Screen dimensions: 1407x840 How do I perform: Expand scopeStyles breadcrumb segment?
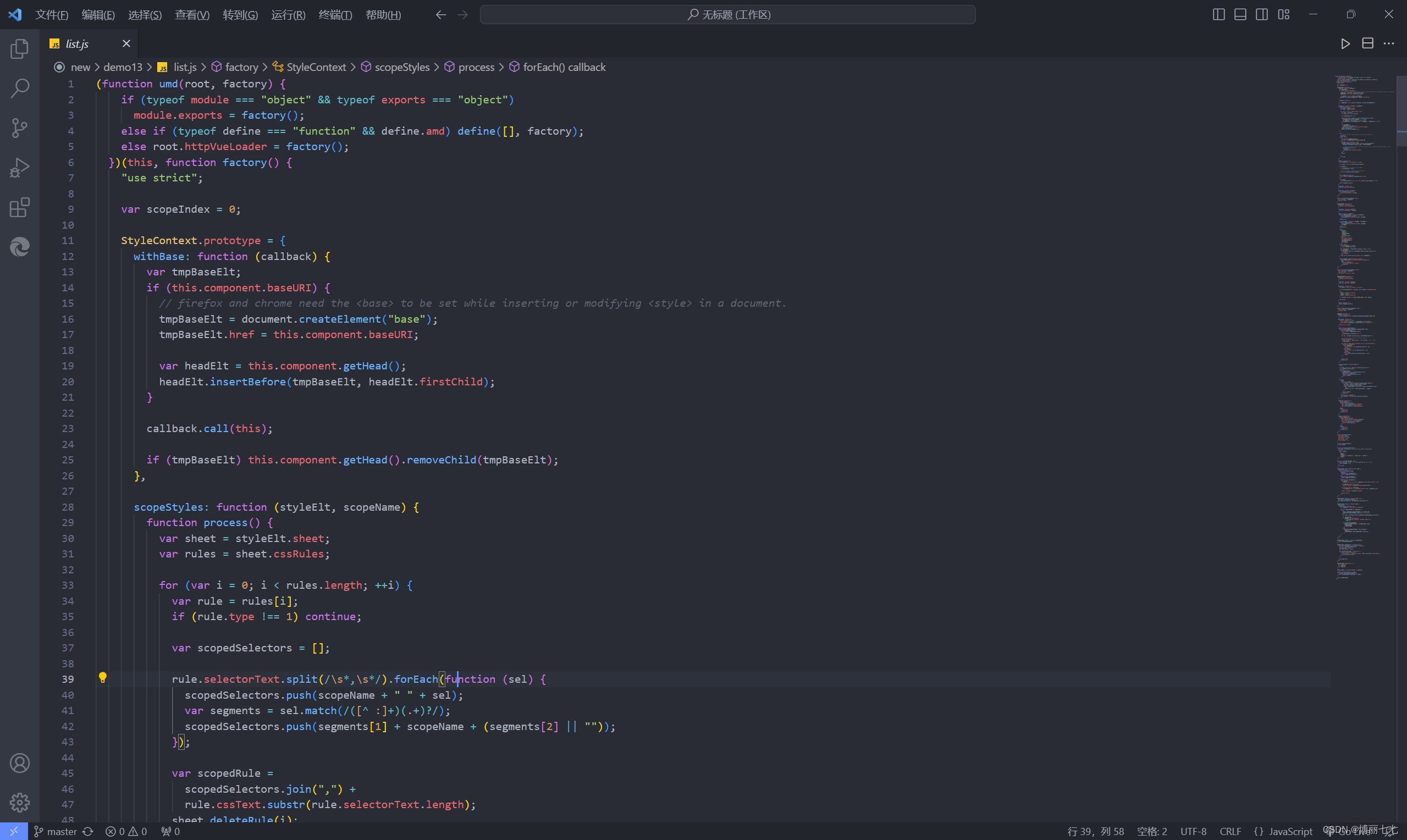(x=401, y=68)
